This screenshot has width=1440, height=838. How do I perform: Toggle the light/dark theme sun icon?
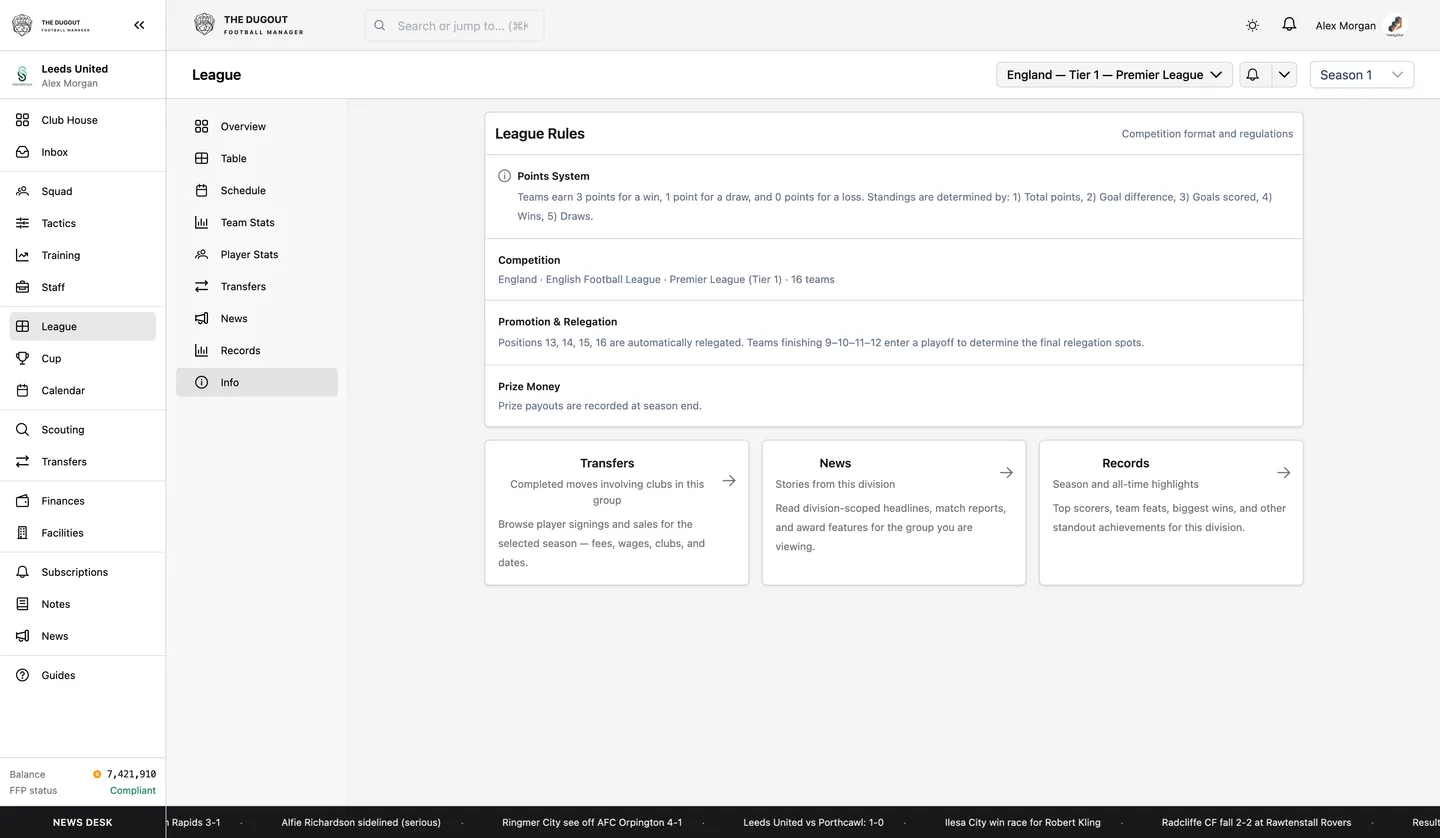[x=1252, y=25]
